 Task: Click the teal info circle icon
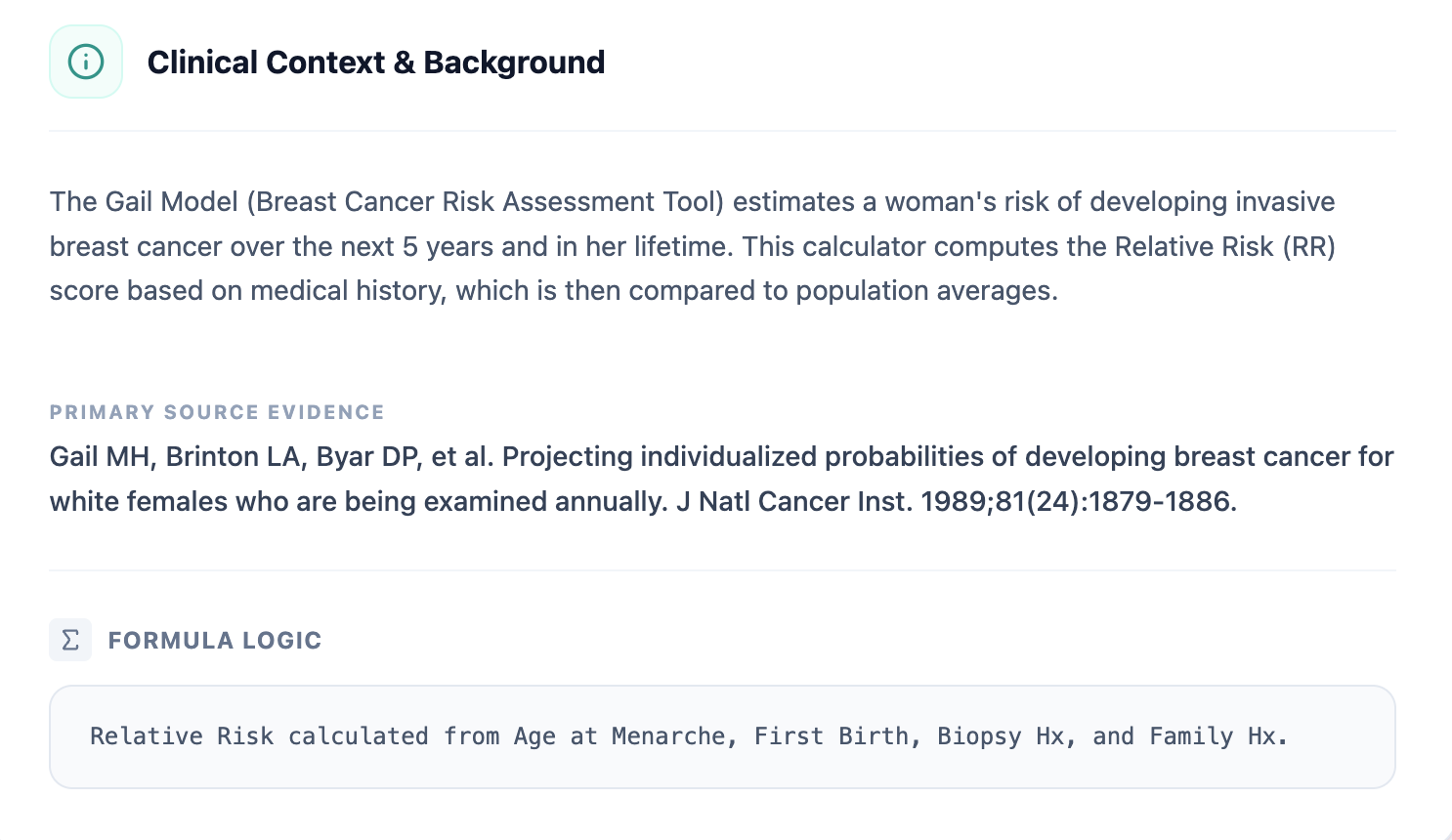pyautogui.click(x=86, y=63)
